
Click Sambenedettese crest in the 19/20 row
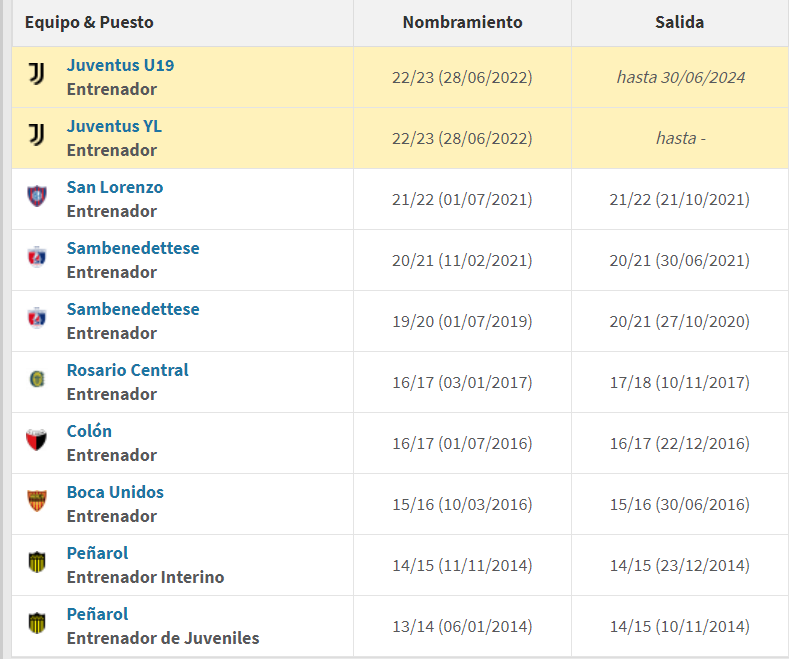tap(37, 318)
